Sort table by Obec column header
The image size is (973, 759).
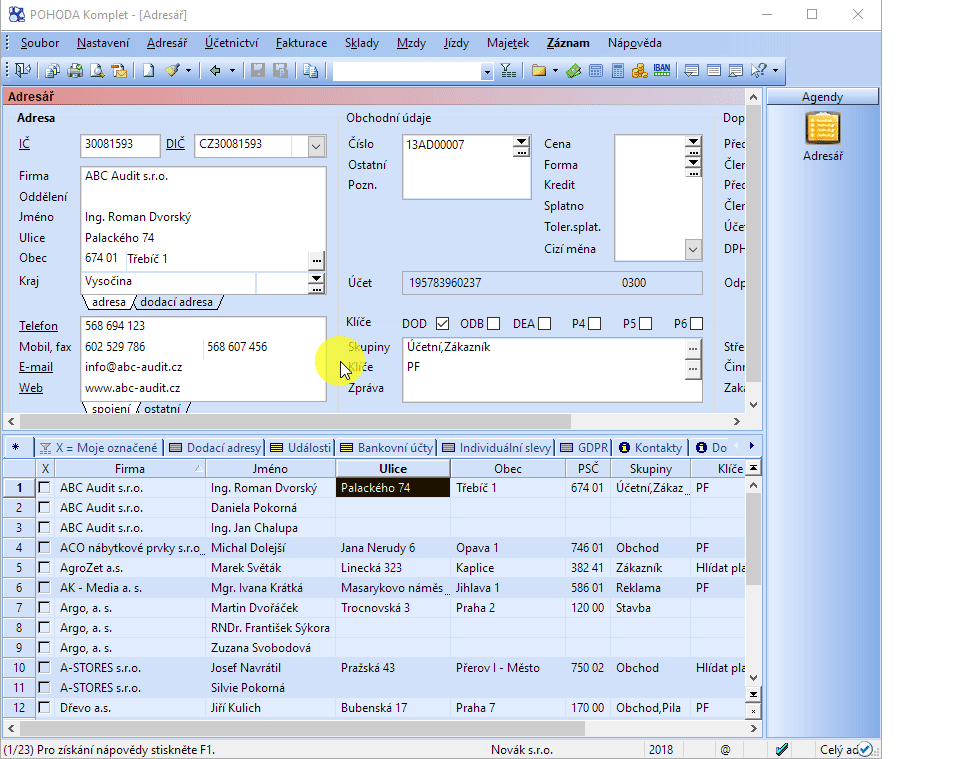(508, 469)
